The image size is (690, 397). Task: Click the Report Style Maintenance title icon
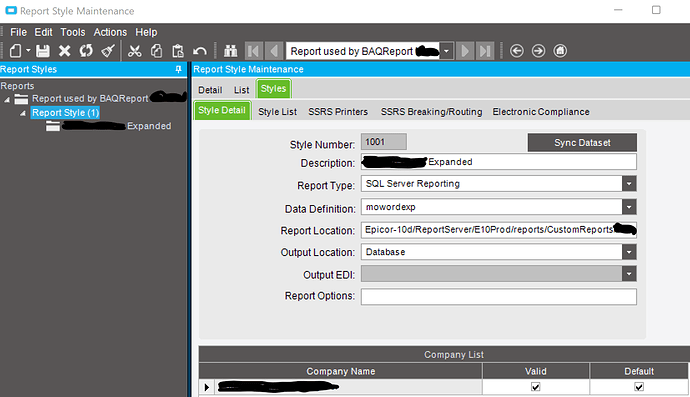coord(11,11)
